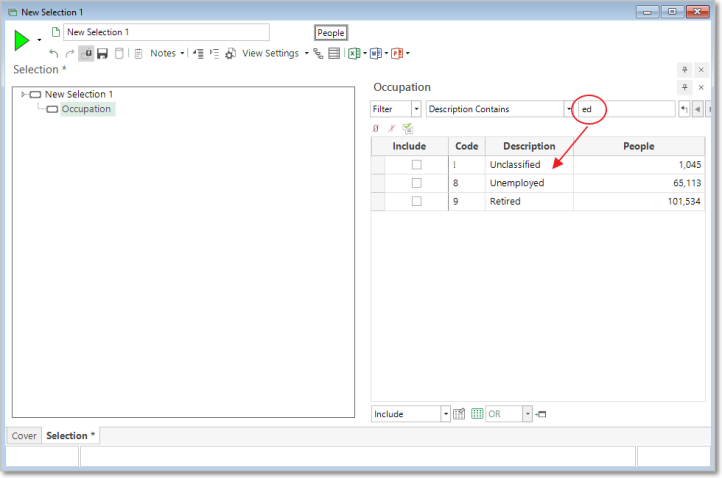This screenshot has height=478, width=722.
Task: Open the Description Contains dropdown
Action: point(568,109)
